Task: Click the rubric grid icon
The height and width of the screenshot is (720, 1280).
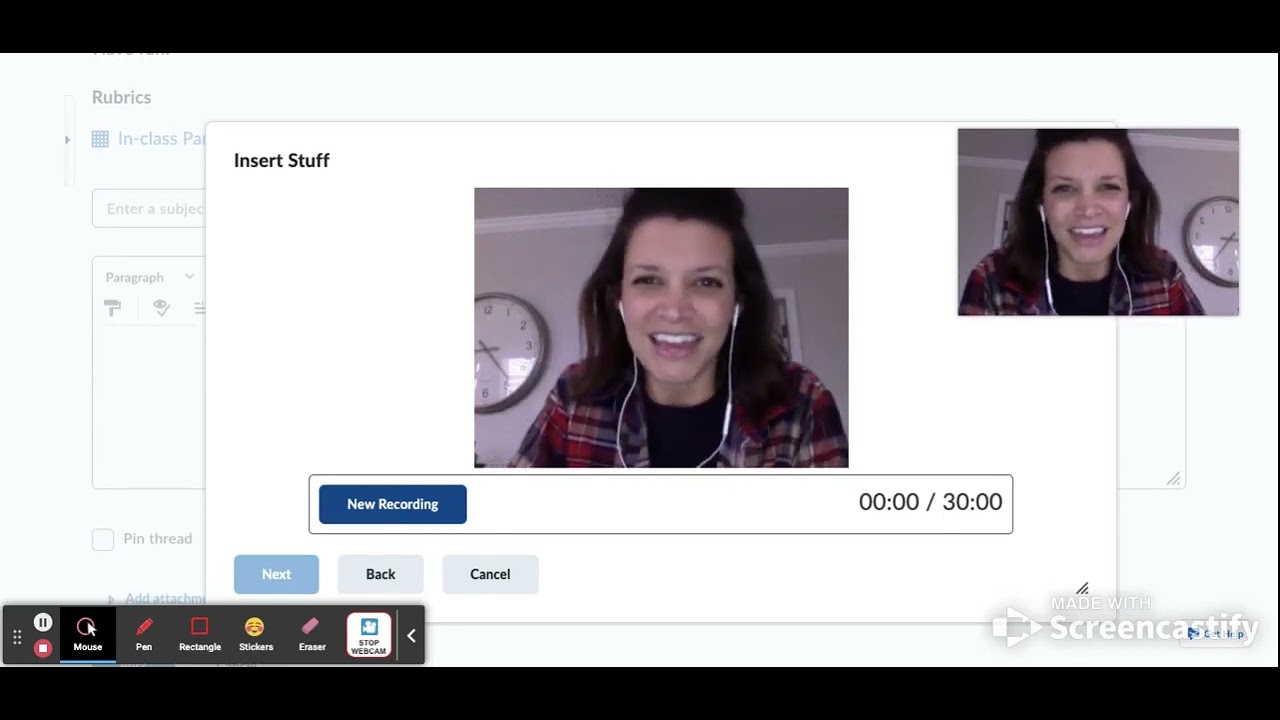Action: tap(100, 139)
